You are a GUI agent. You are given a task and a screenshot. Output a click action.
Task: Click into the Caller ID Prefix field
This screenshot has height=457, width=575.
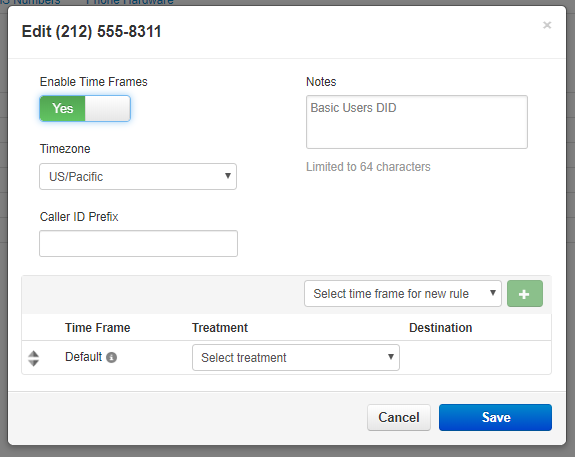pyautogui.click(x=138, y=244)
